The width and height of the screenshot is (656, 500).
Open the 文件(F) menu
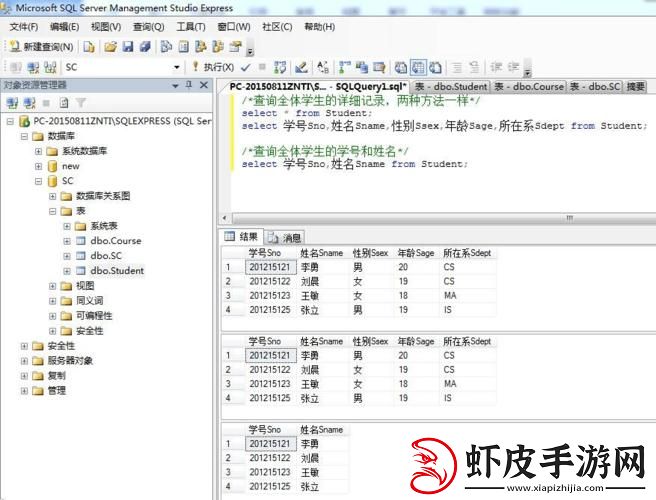pos(24,27)
